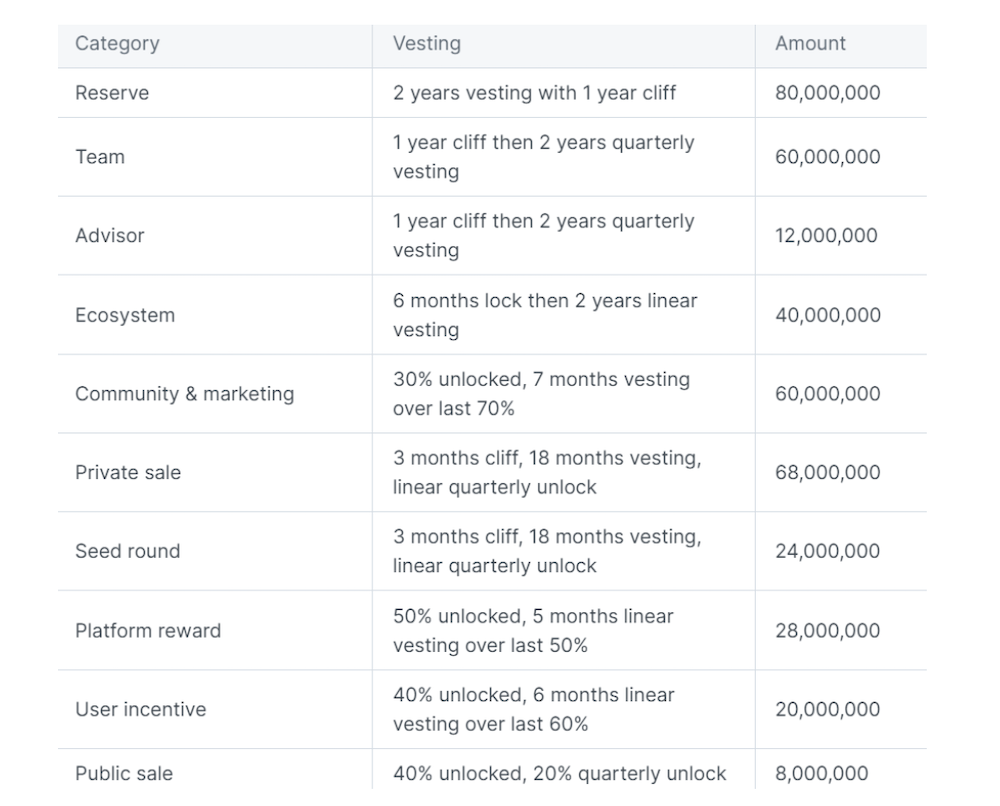
Task: Click the Platform reward label
Action: tap(148, 631)
